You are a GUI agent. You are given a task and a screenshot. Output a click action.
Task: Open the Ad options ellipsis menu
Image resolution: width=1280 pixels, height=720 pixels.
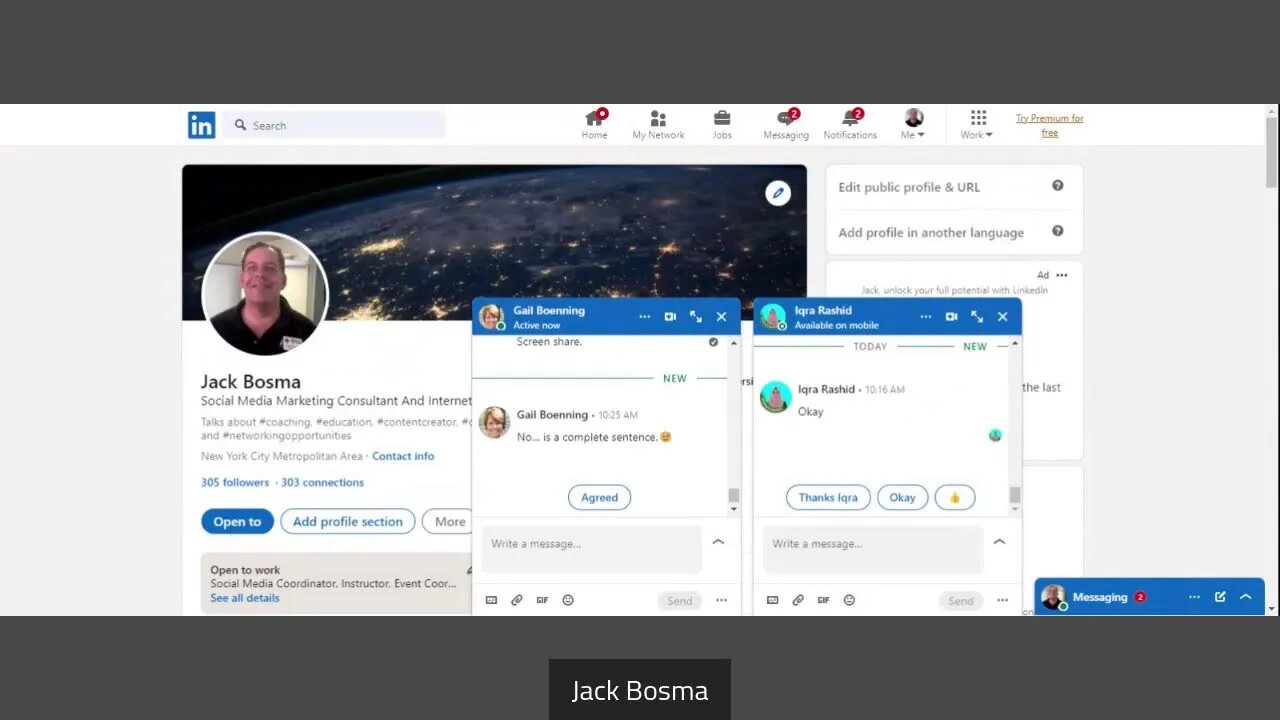[x=1062, y=275]
